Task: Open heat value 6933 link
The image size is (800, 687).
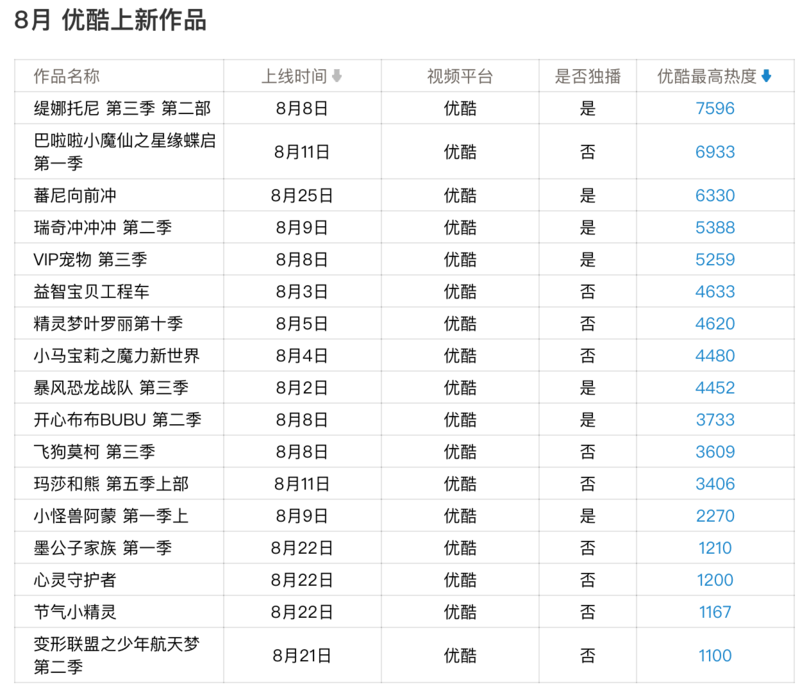Action: 715,151
